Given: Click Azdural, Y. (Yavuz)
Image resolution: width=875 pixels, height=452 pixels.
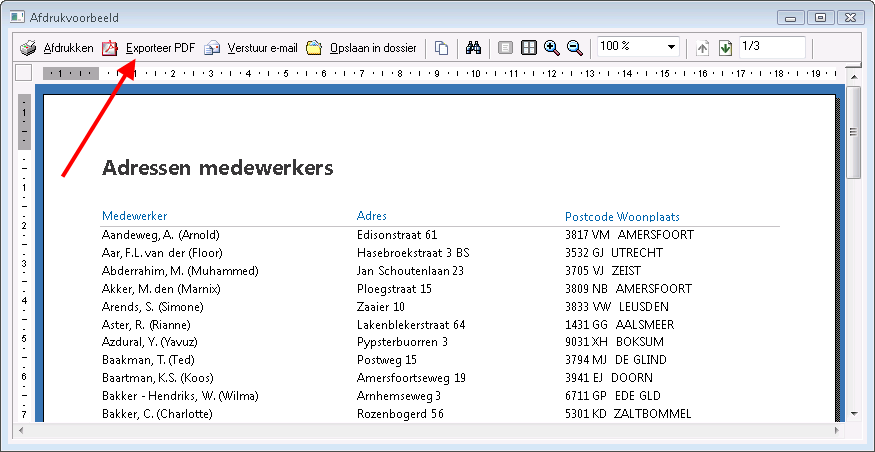Looking at the screenshot, I should click(x=150, y=342).
